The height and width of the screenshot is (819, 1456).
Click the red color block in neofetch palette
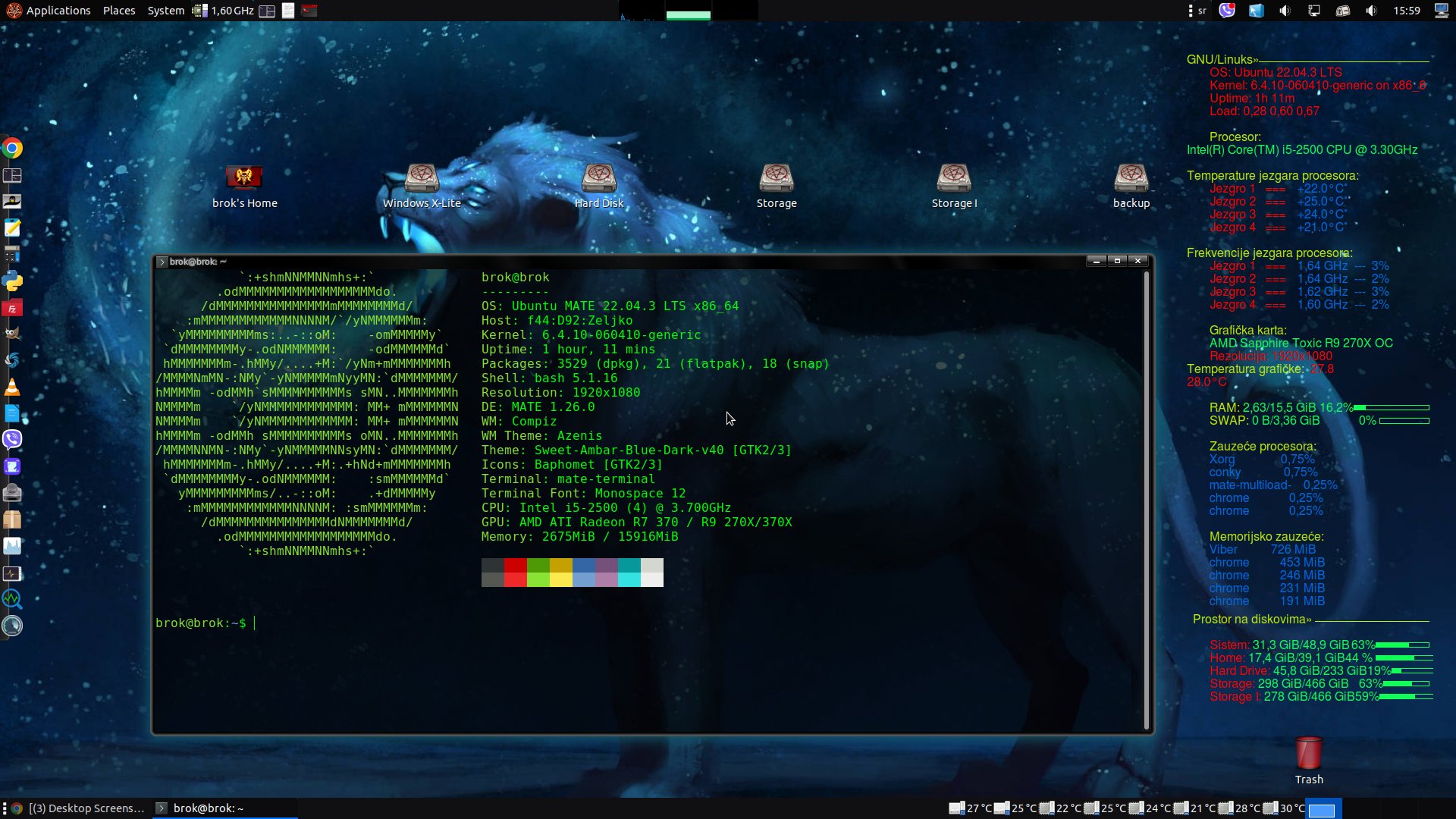515,566
